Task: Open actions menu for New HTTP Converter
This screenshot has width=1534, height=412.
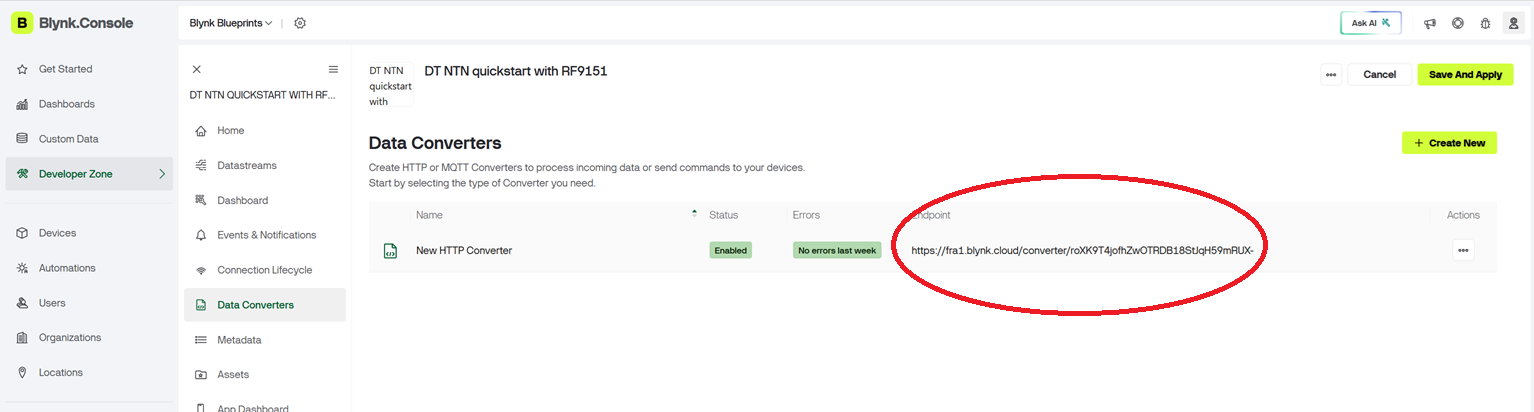Action: [x=1463, y=250]
